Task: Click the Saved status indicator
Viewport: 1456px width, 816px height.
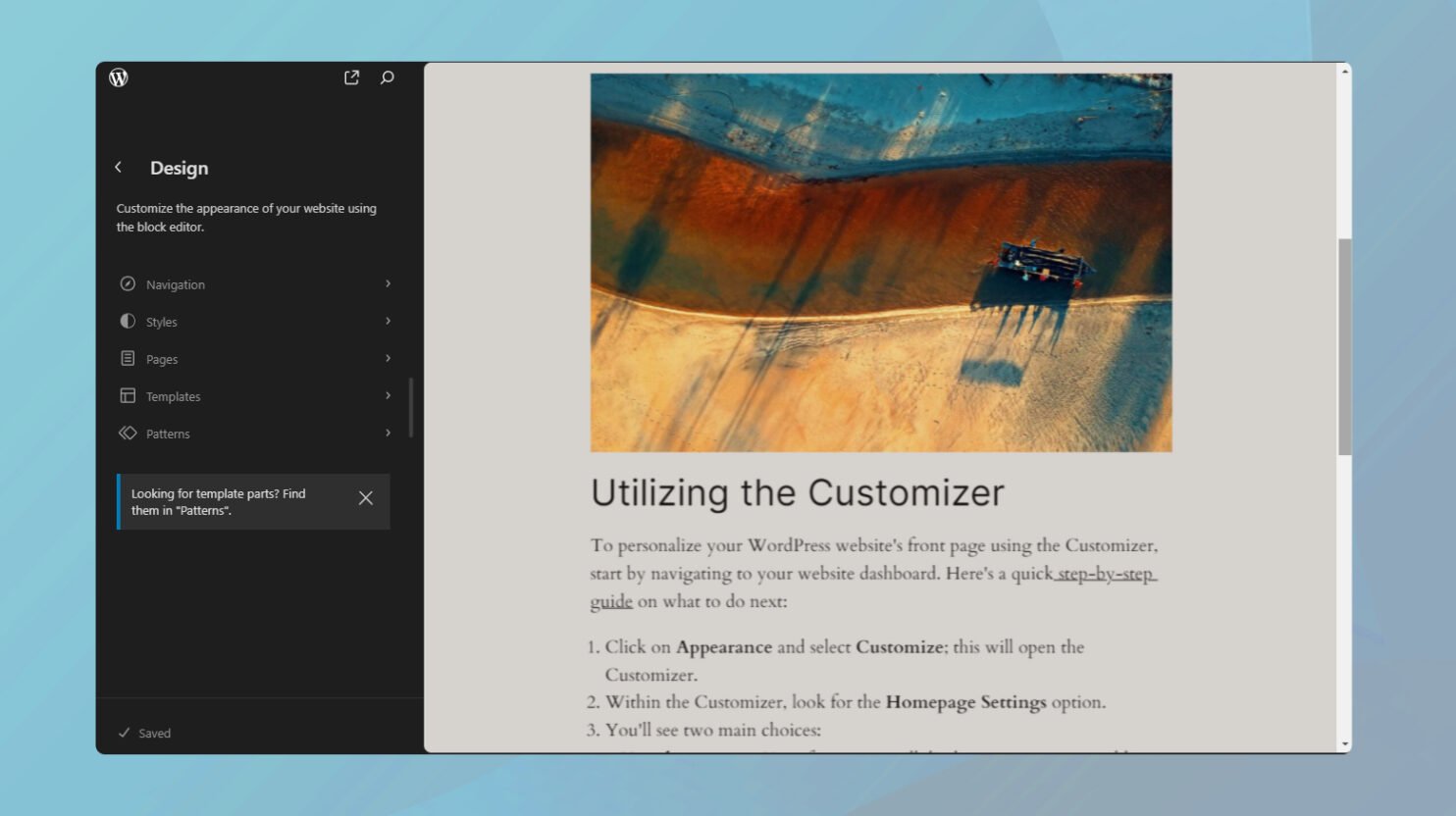Action: pos(145,733)
